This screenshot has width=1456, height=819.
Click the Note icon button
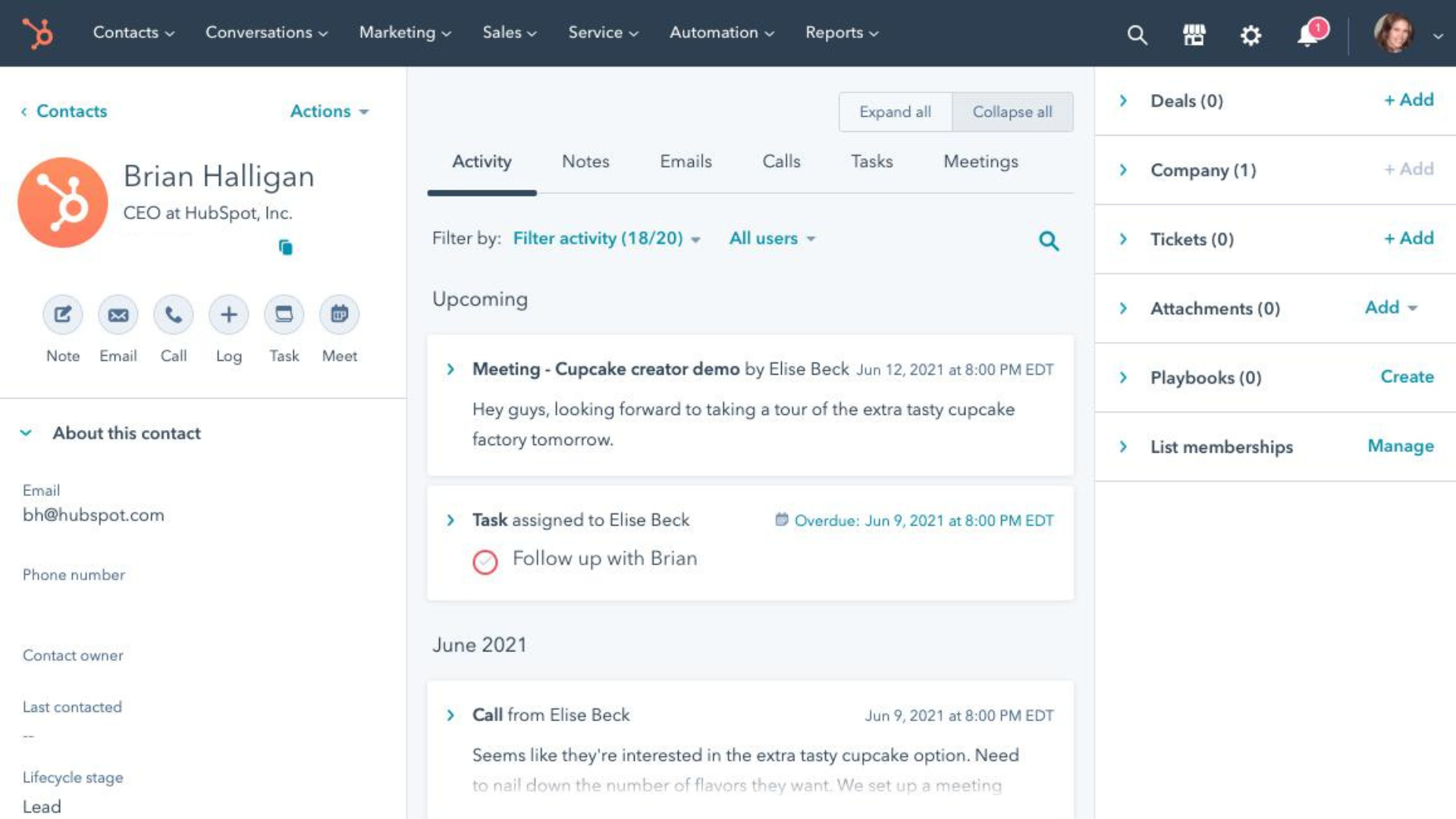tap(62, 314)
